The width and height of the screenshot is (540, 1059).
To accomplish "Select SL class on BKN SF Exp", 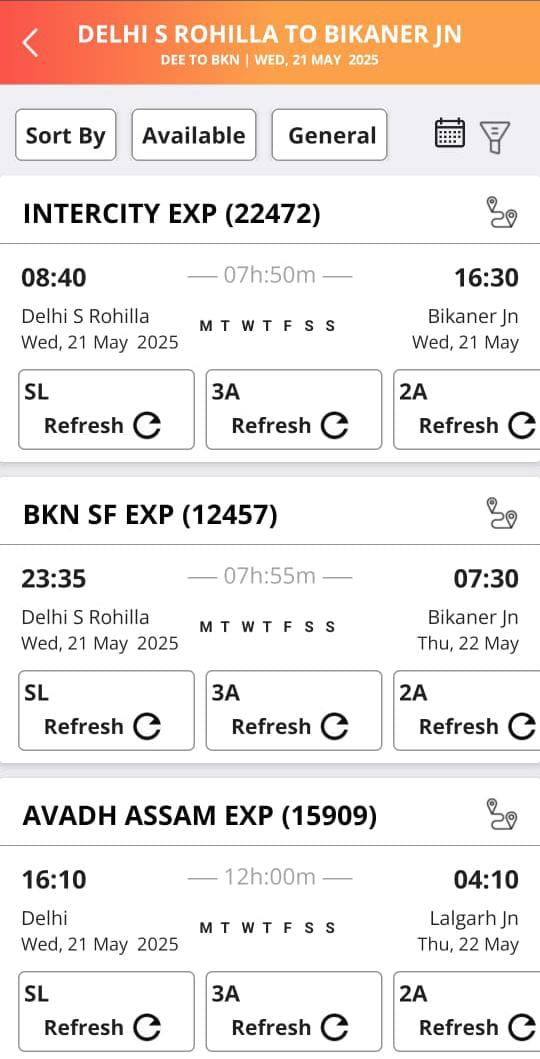I will tap(106, 711).
